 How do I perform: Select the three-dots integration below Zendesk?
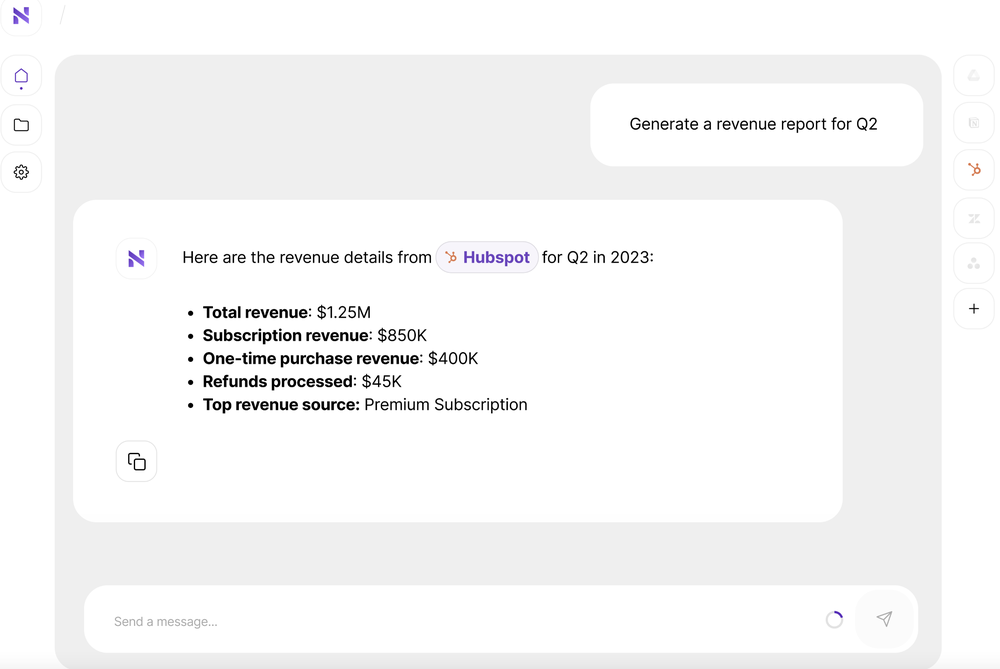973,263
